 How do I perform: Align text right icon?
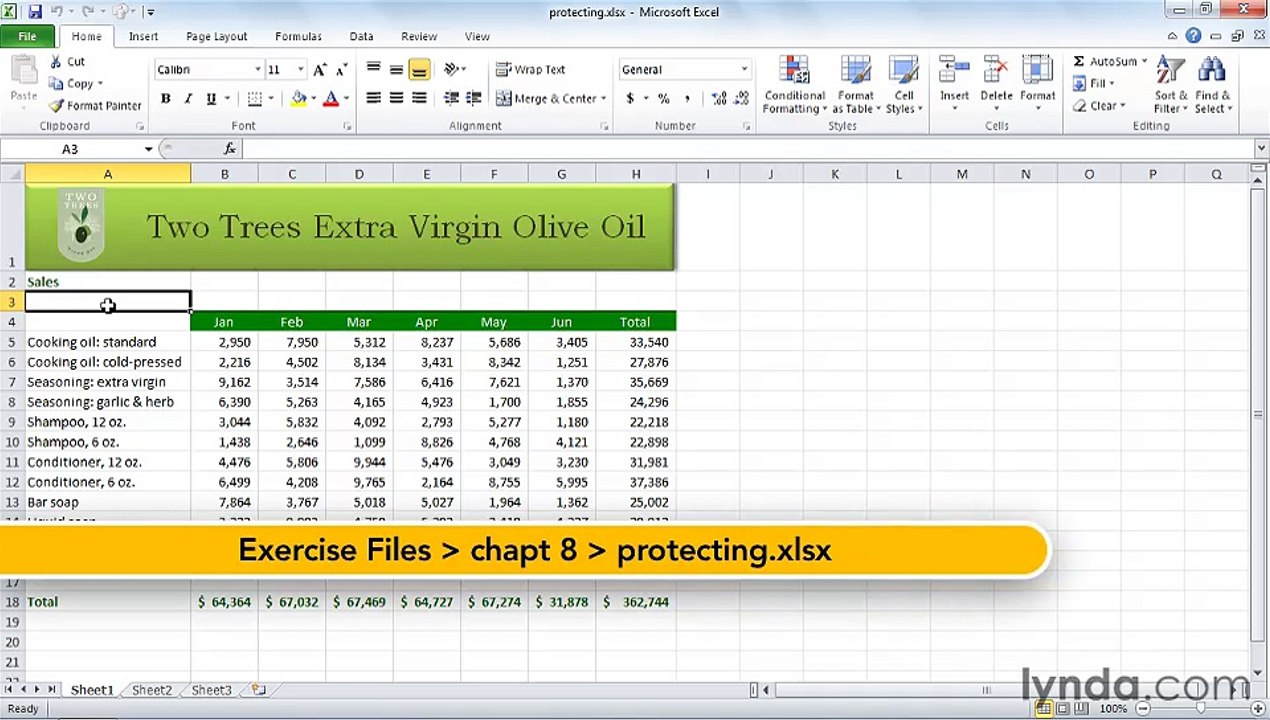pyautogui.click(x=419, y=98)
